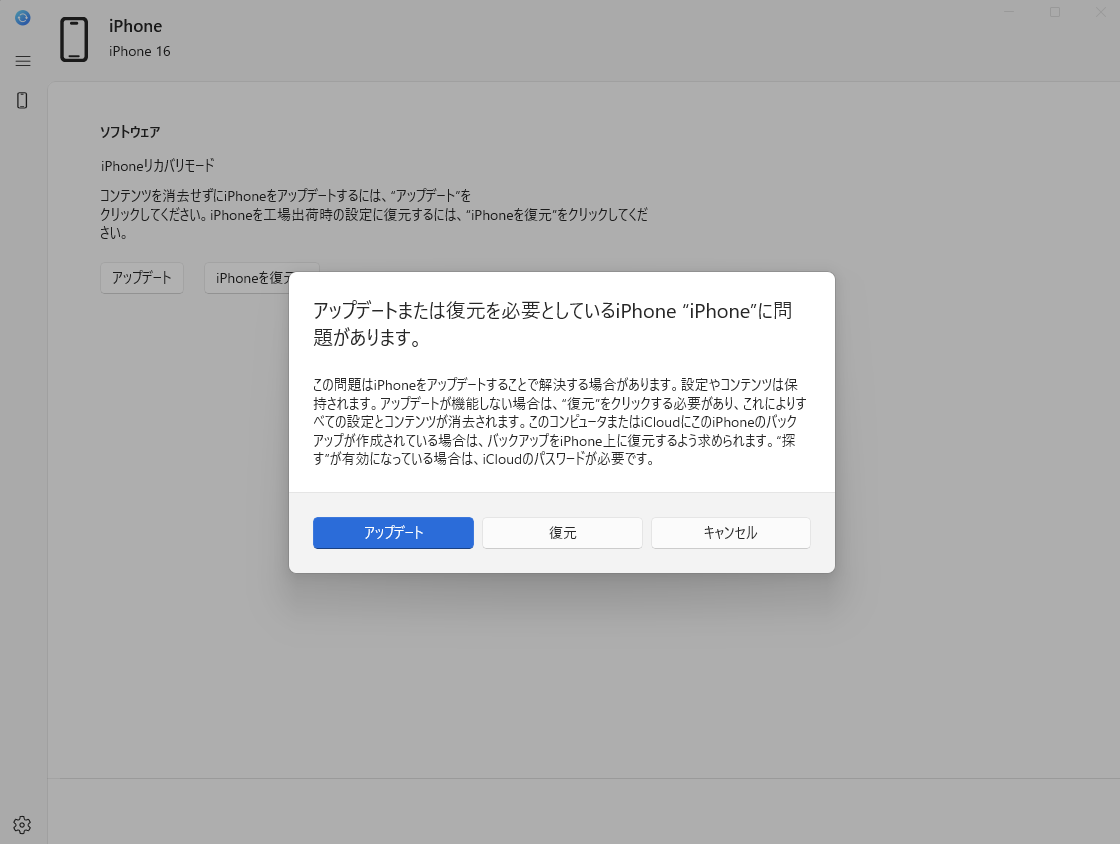Open the hamburger navigation menu
Screen dimensions: 1120x844
coord(22,61)
